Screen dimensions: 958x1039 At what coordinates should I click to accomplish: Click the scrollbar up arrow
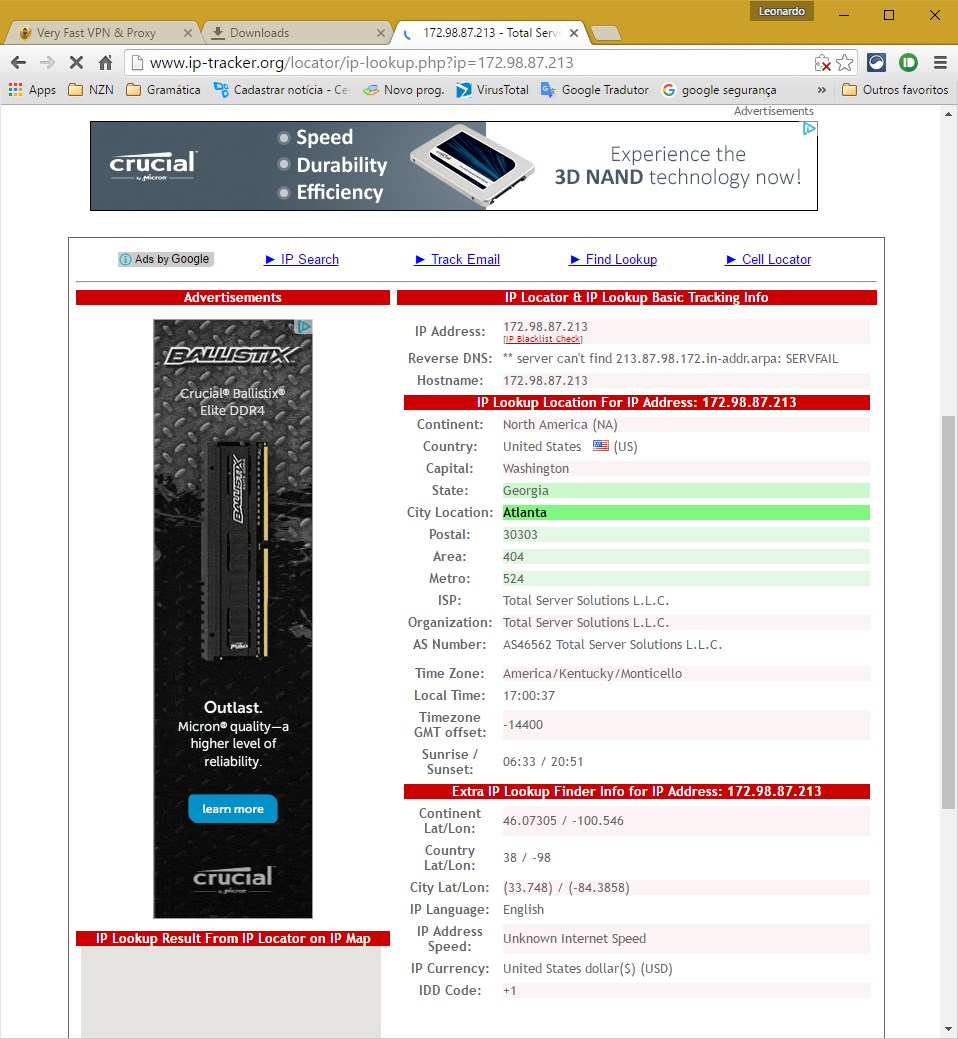[949, 114]
